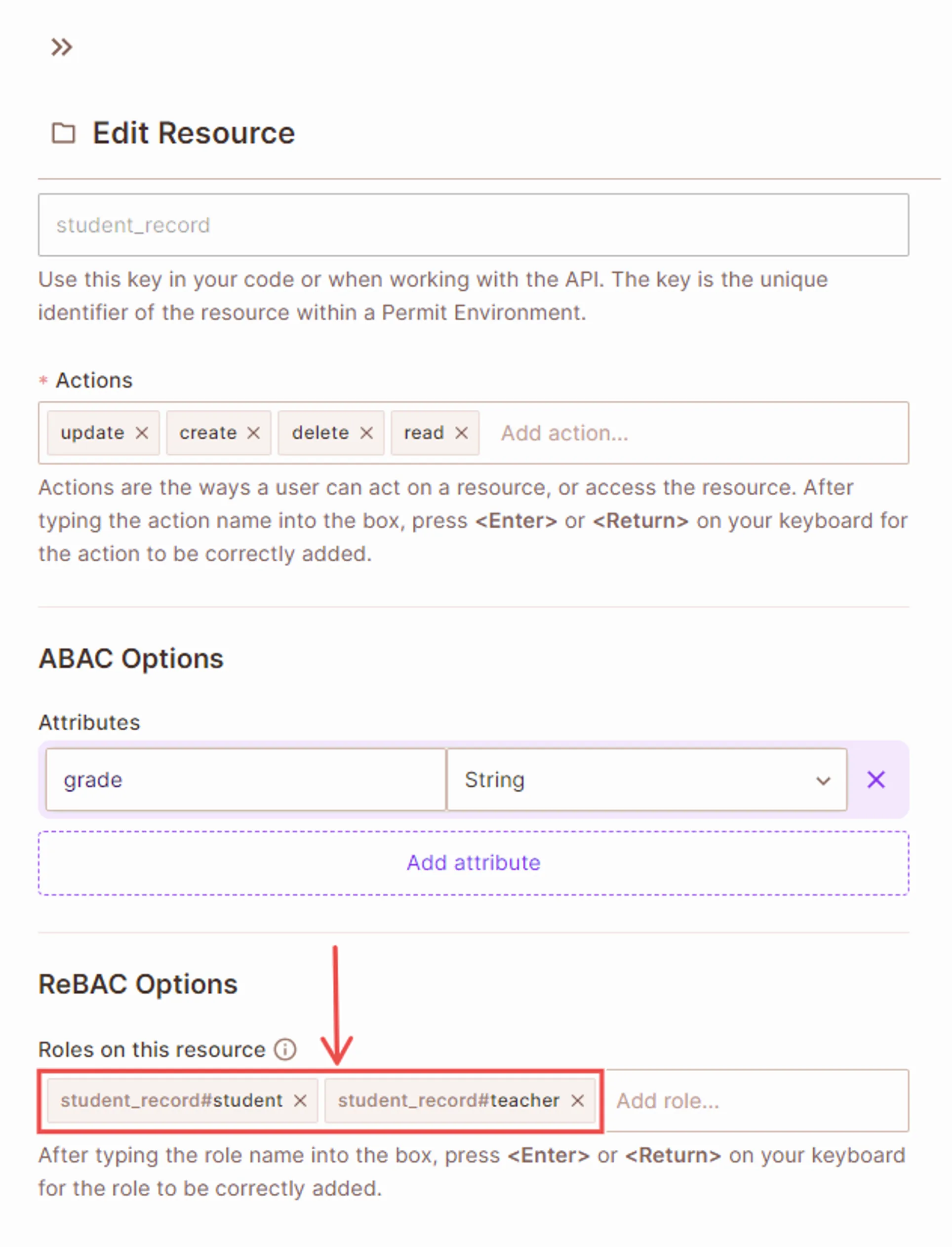Screen dimensions: 952x1247
Task: Click the grade attribute name field
Action: pyautogui.click(x=245, y=779)
